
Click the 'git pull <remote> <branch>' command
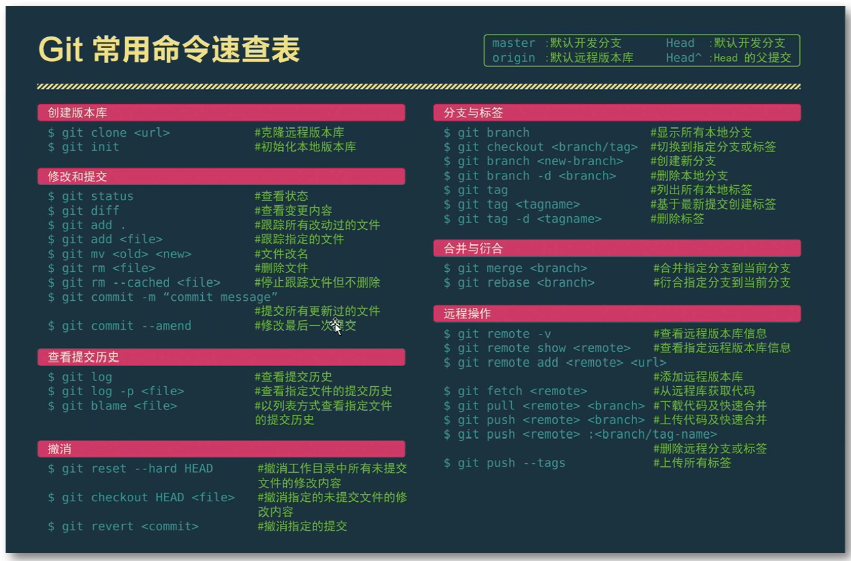click(544, 406)
